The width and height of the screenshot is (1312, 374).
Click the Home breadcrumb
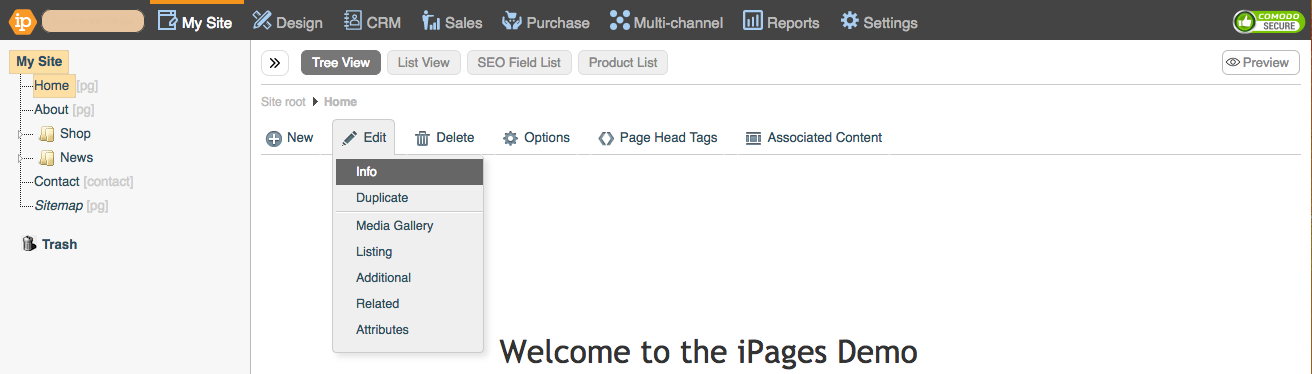pyautogui.click(x=340, y=102)
